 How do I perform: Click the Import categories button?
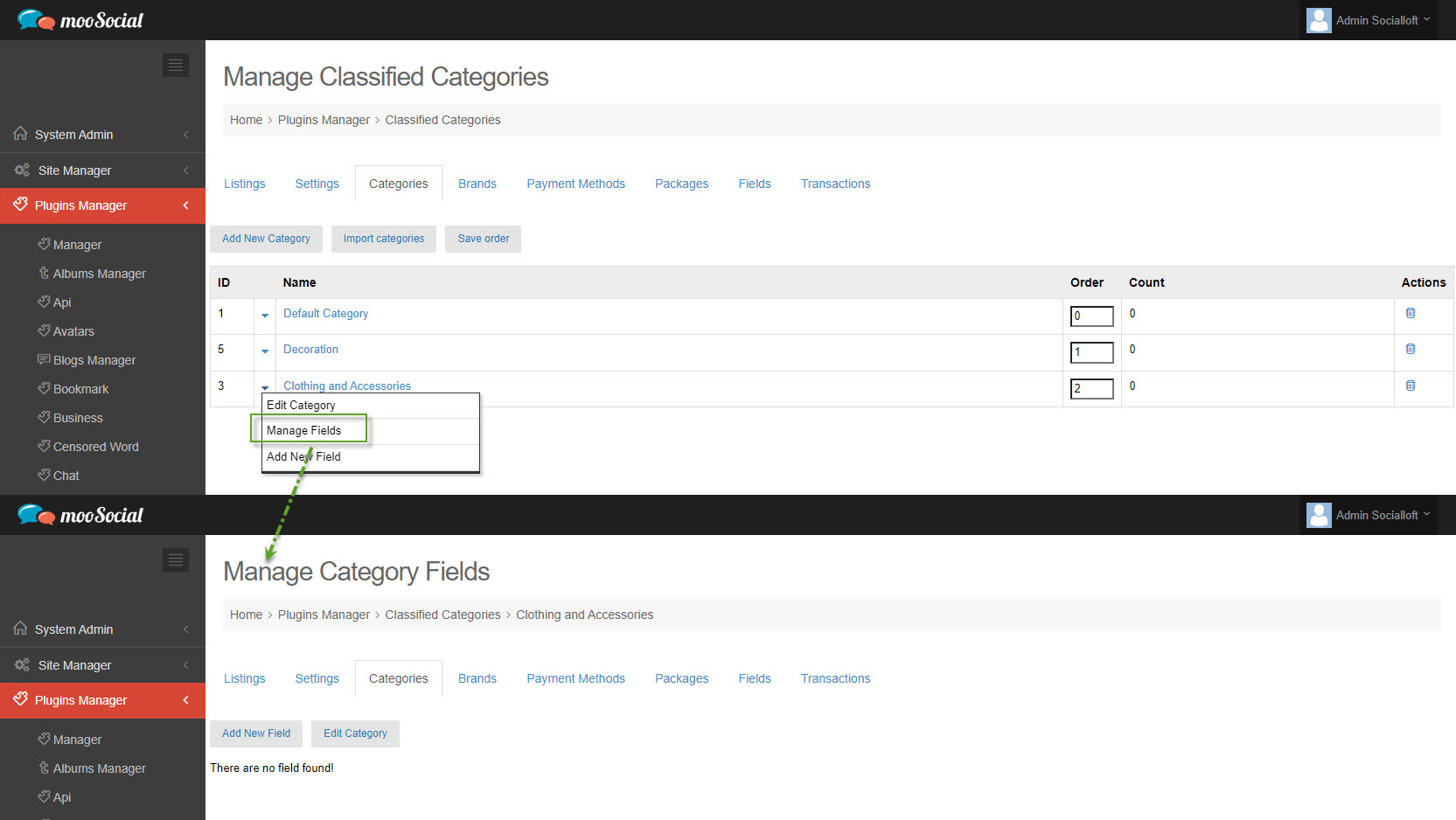click(x=384, y=239)
